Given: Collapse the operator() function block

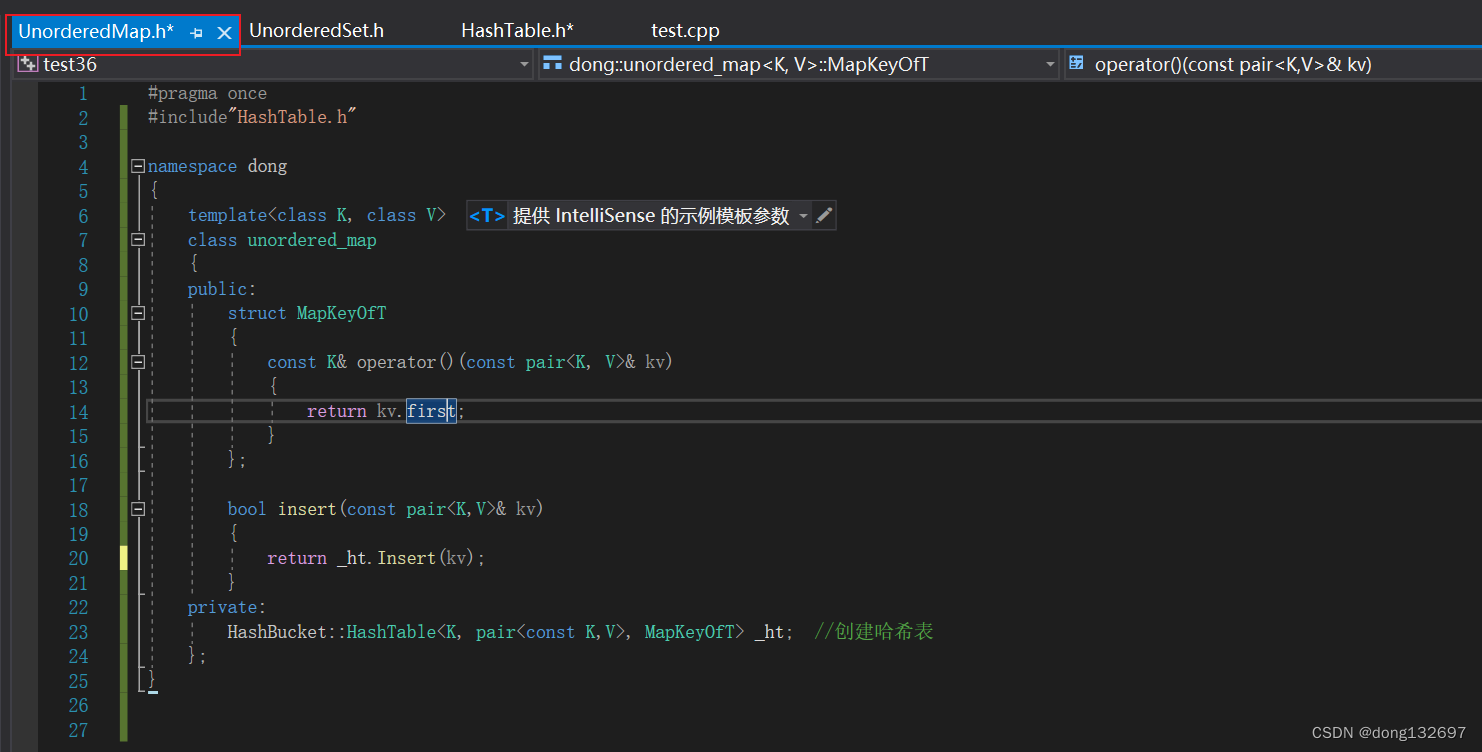Looking at the screenshot, I should click(138, 362).
